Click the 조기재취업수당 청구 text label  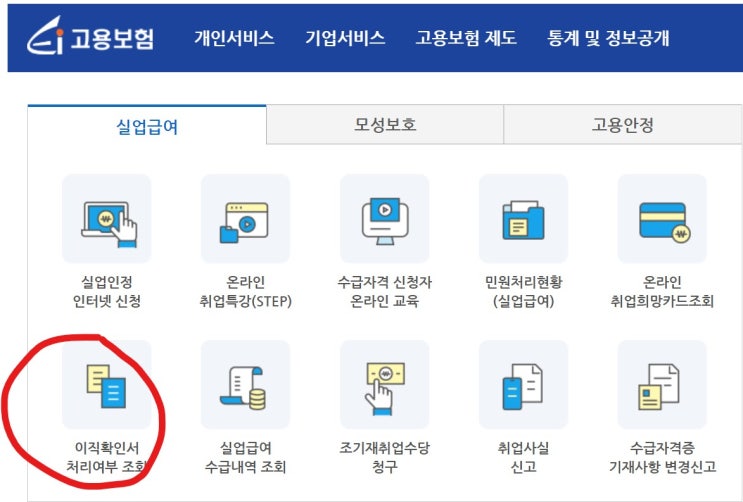(x=384, y=457)
